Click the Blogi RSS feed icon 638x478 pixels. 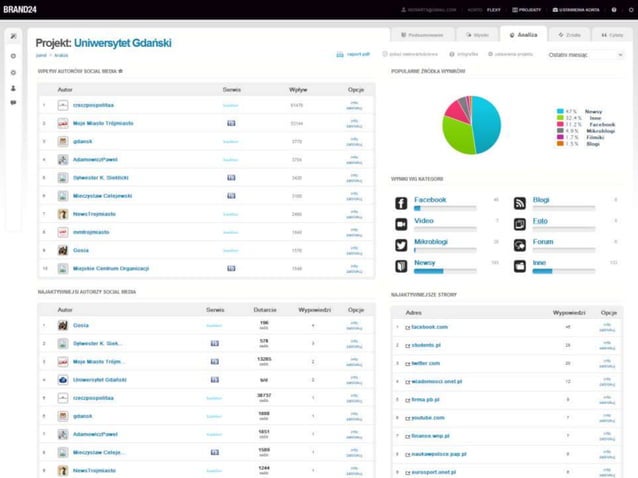point(520,203)
